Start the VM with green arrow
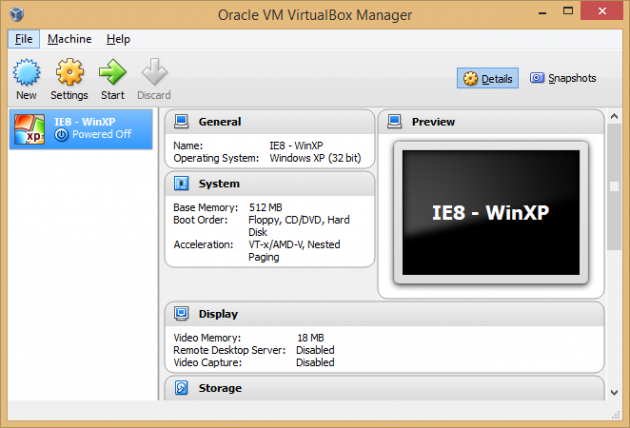Viewport: 630px width, 428px height. point(113,73)
